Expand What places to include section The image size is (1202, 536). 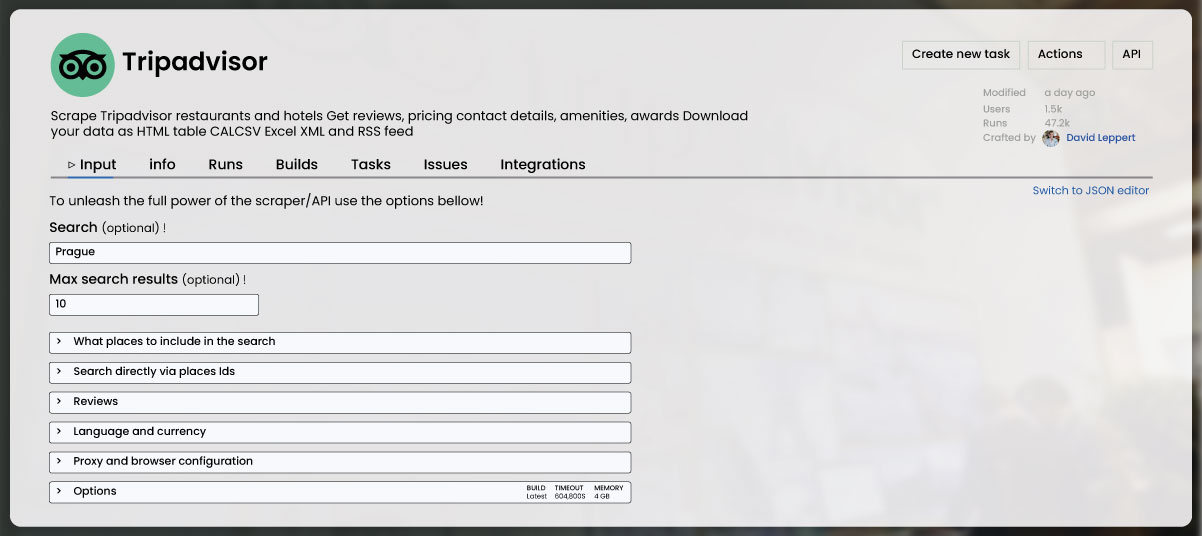(340, 342)
